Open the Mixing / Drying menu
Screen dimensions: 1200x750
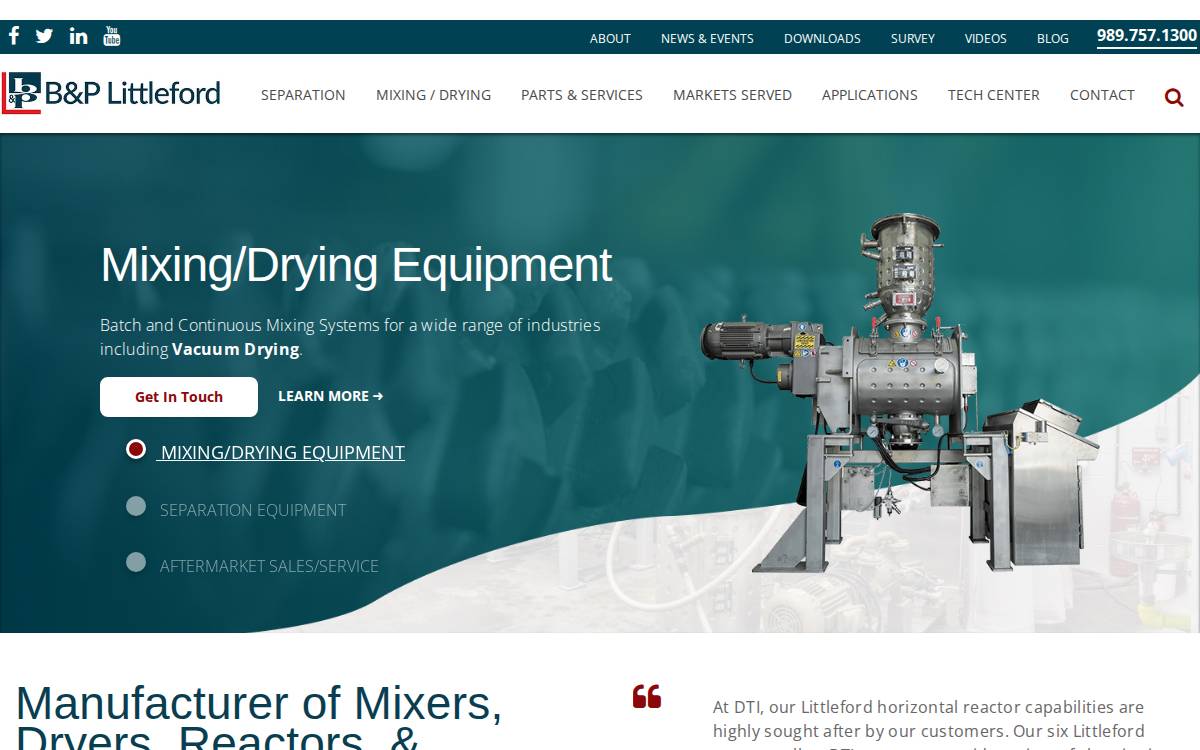tap(433, 95)
